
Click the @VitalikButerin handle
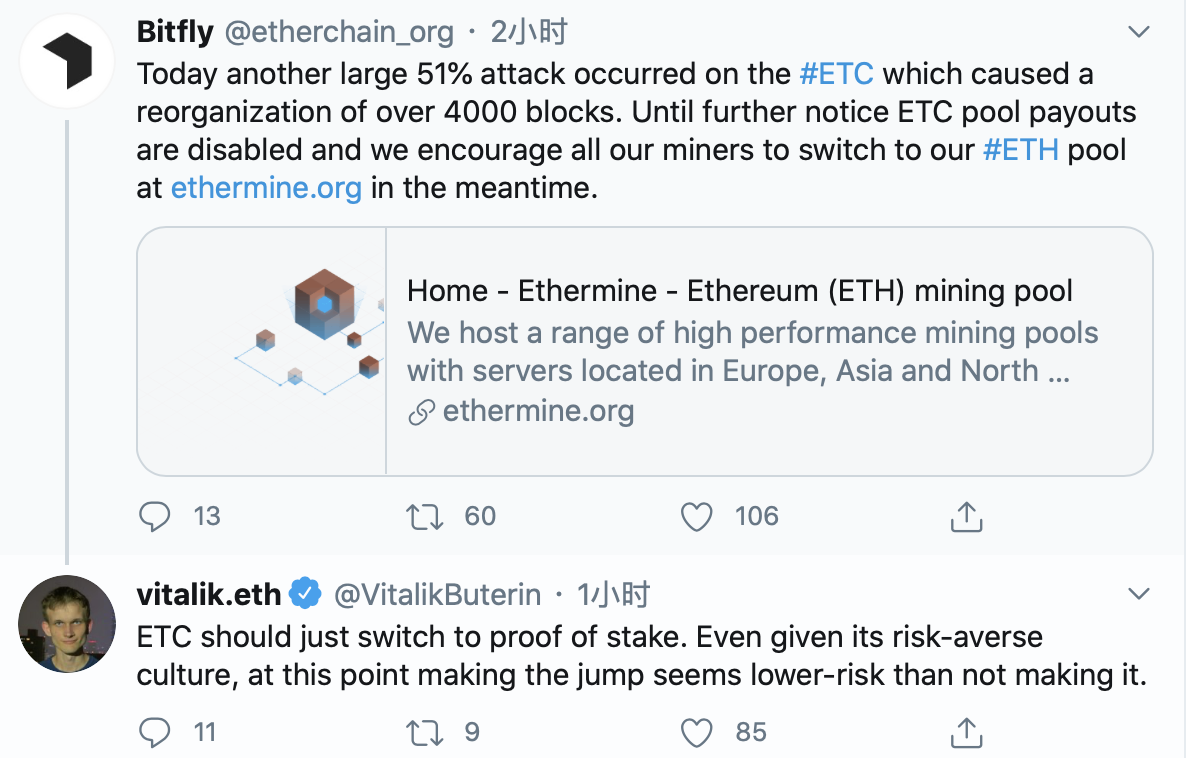(438, 594)
